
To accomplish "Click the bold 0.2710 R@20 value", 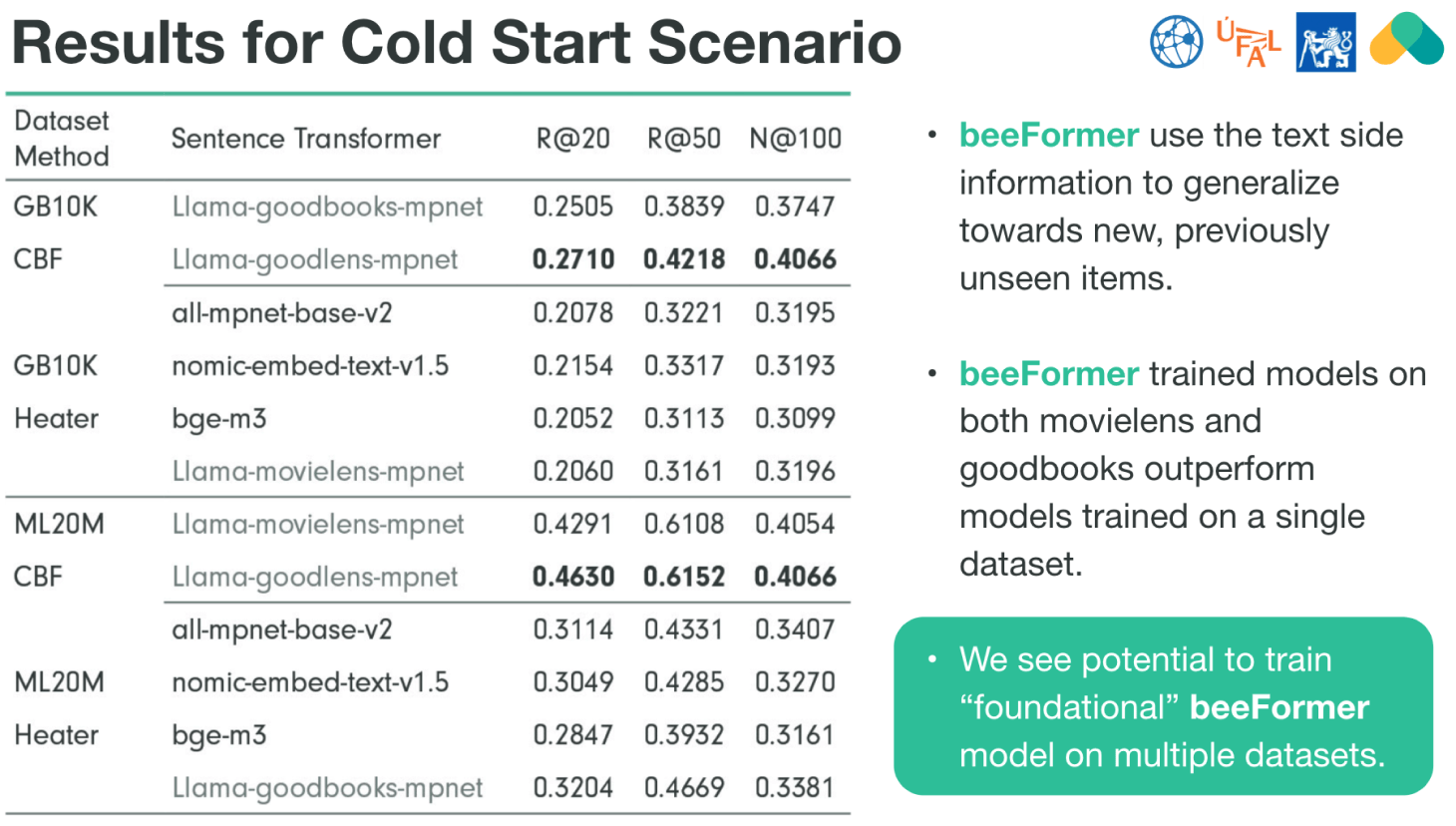I will click(x=572, y=259).
